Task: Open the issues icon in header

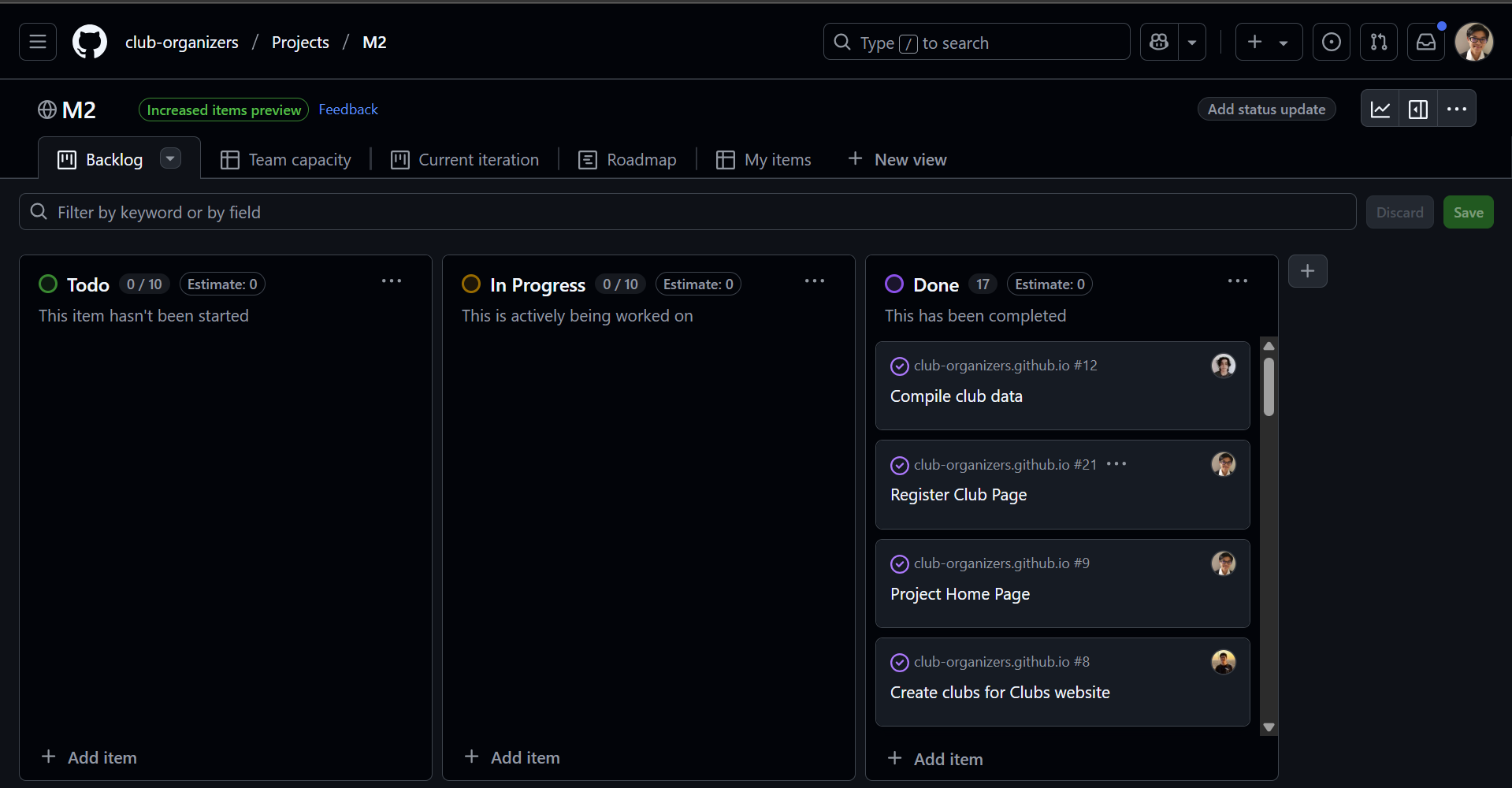Action: tap(1331, 43)
